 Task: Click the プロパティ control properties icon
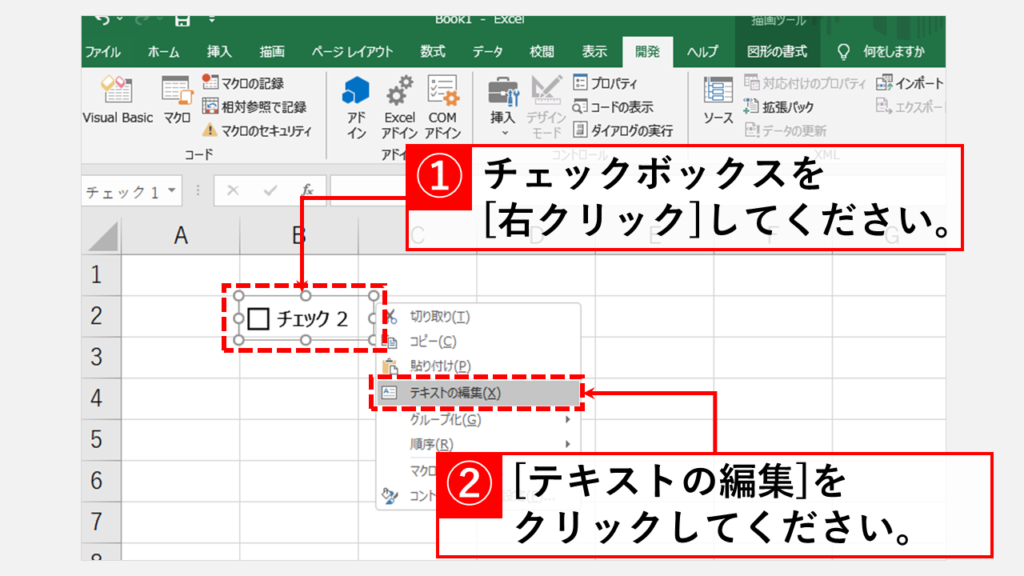605,83
